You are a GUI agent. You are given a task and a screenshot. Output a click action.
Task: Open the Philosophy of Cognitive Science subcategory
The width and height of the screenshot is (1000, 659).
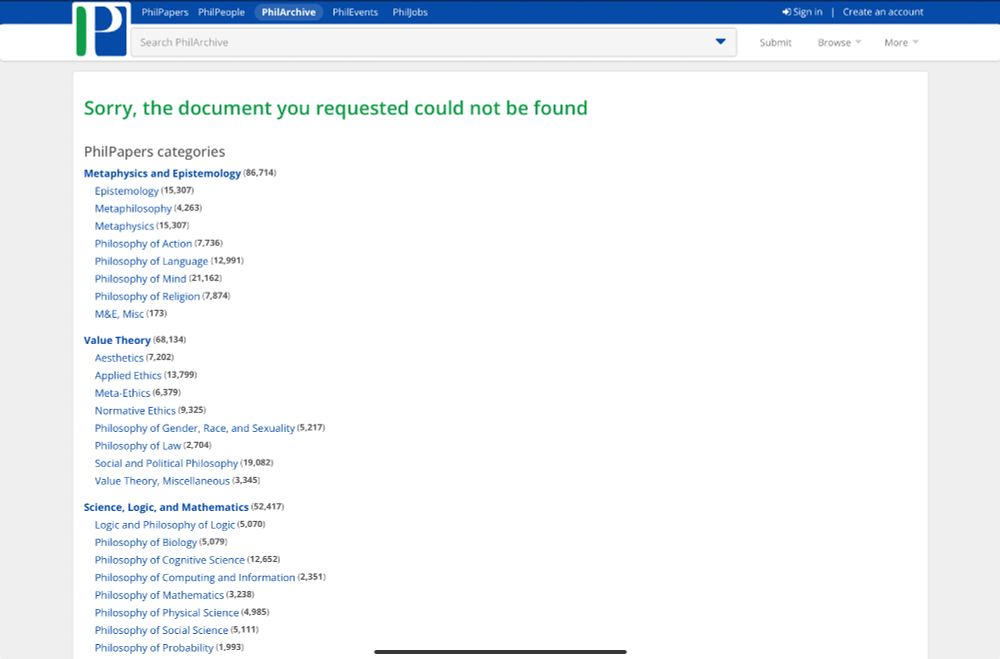(170, 559)
